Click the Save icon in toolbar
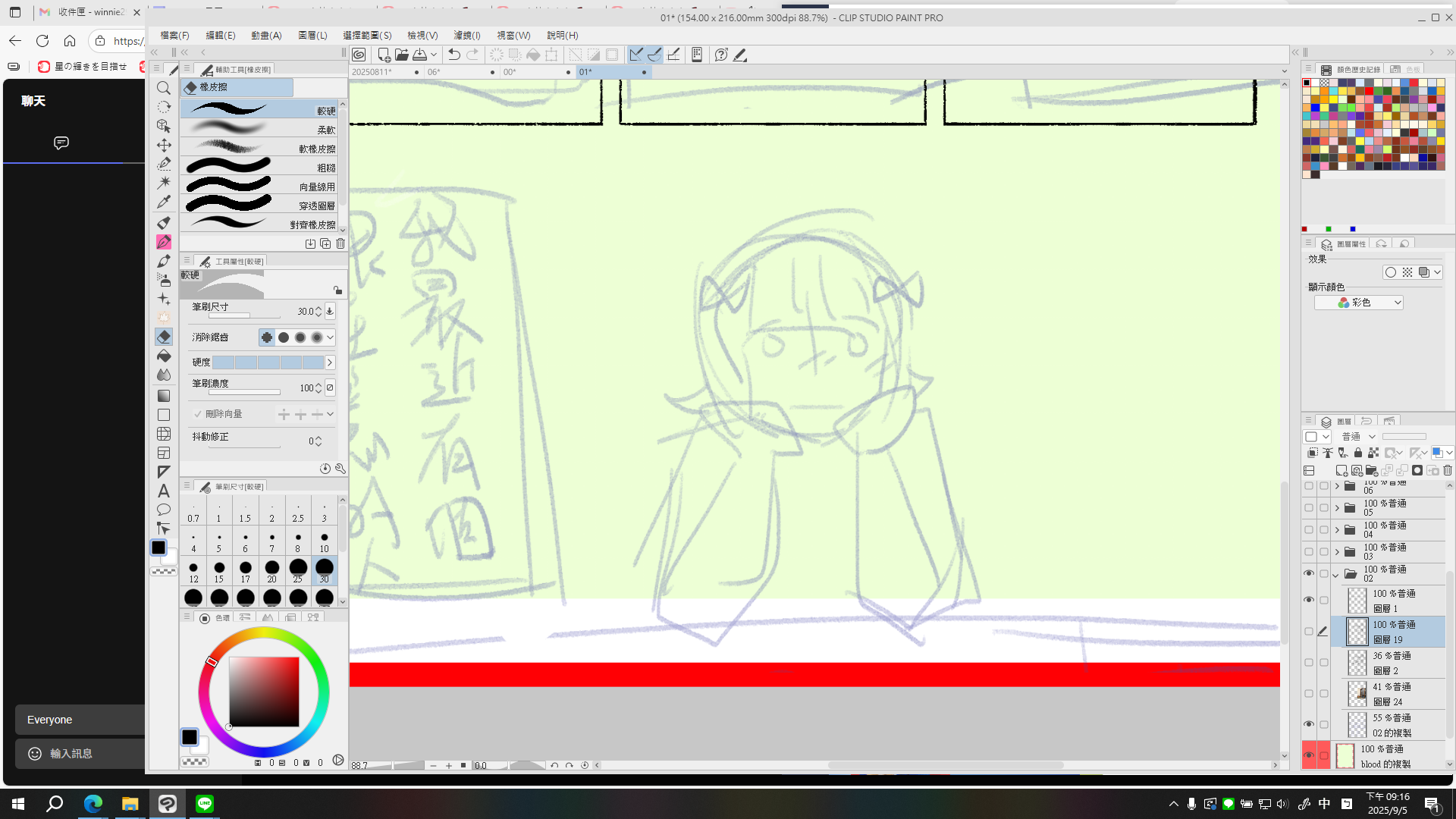Image resolution: width=1456 pixels, height=819 pixels. pyautogui.click(x=419, y=55)
